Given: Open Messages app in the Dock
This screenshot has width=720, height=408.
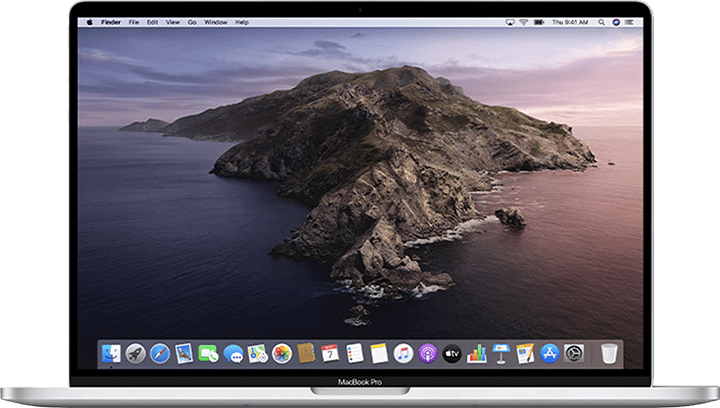Looking at the screenshot, I should tap(233, 354).
